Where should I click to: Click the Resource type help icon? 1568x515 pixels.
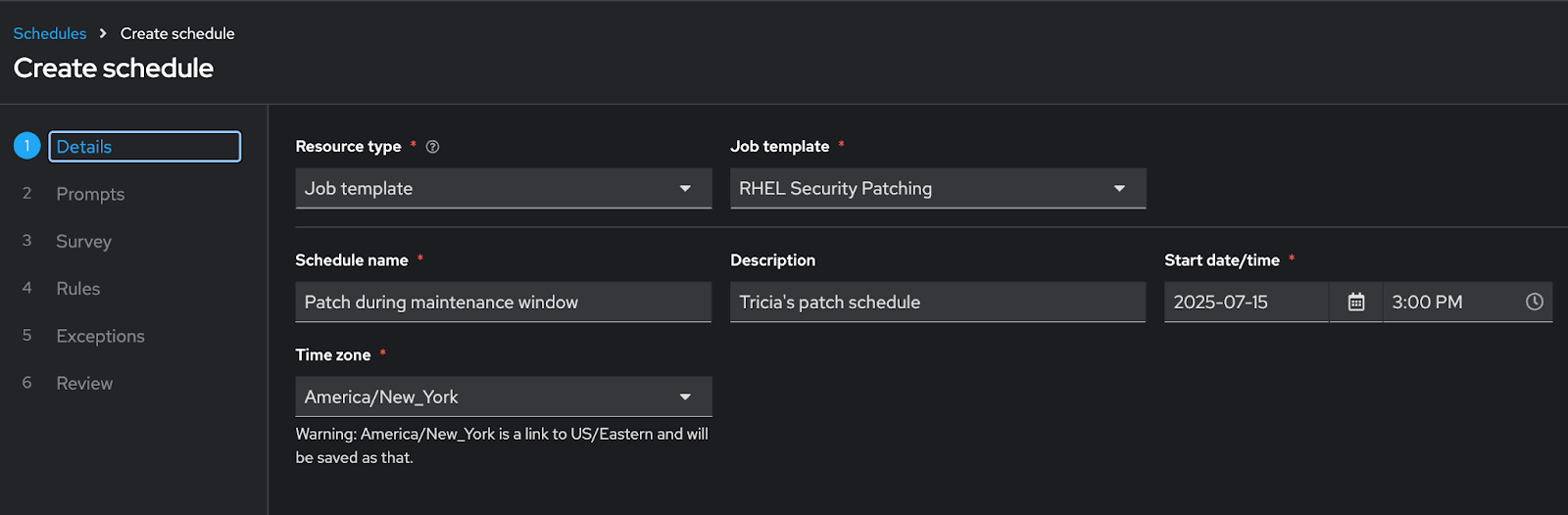[432, 147]
